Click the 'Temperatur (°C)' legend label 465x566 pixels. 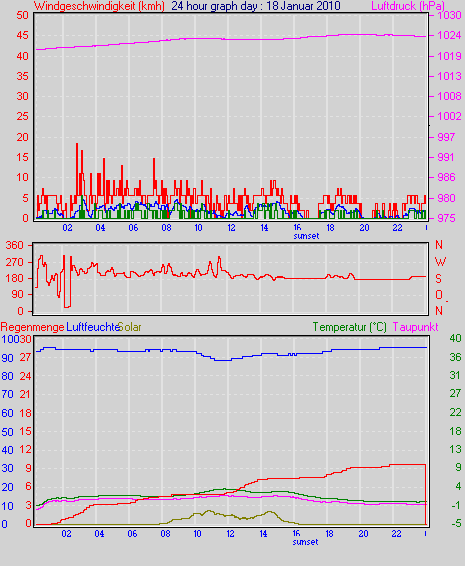tap(349, 327)
